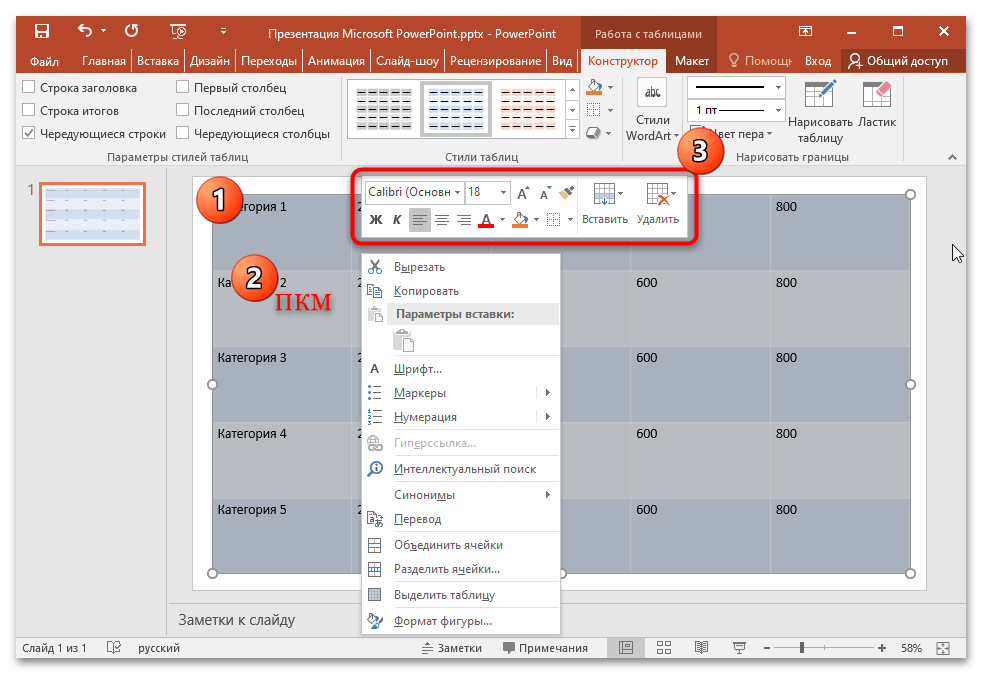Image resolution: width=982 pixels, height=674 pixels.
Task: Choose Копировать from the context menu
Action: click(x=426, y=291)
